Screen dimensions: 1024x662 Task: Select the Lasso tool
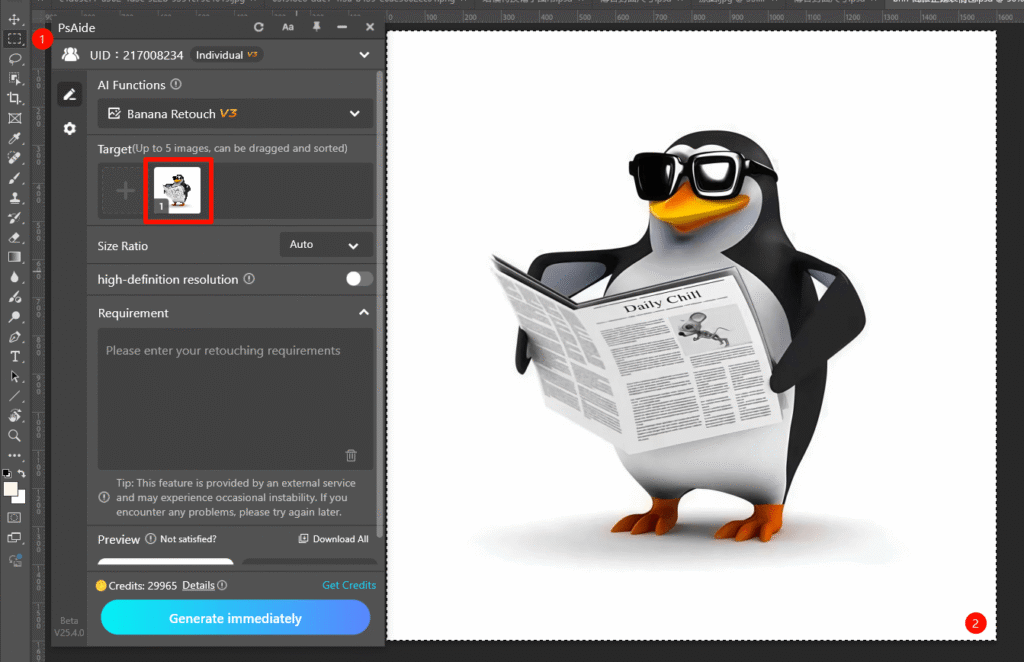15,59
